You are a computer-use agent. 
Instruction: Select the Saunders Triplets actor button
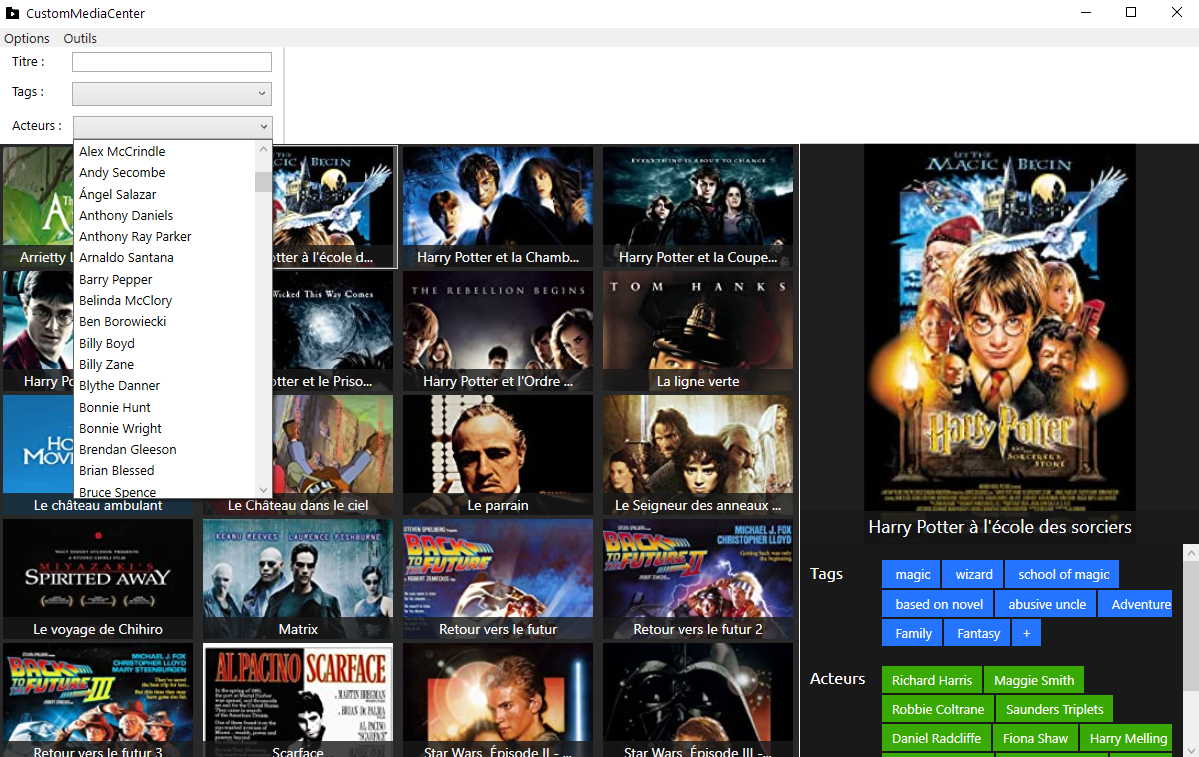pos(1054,709)
